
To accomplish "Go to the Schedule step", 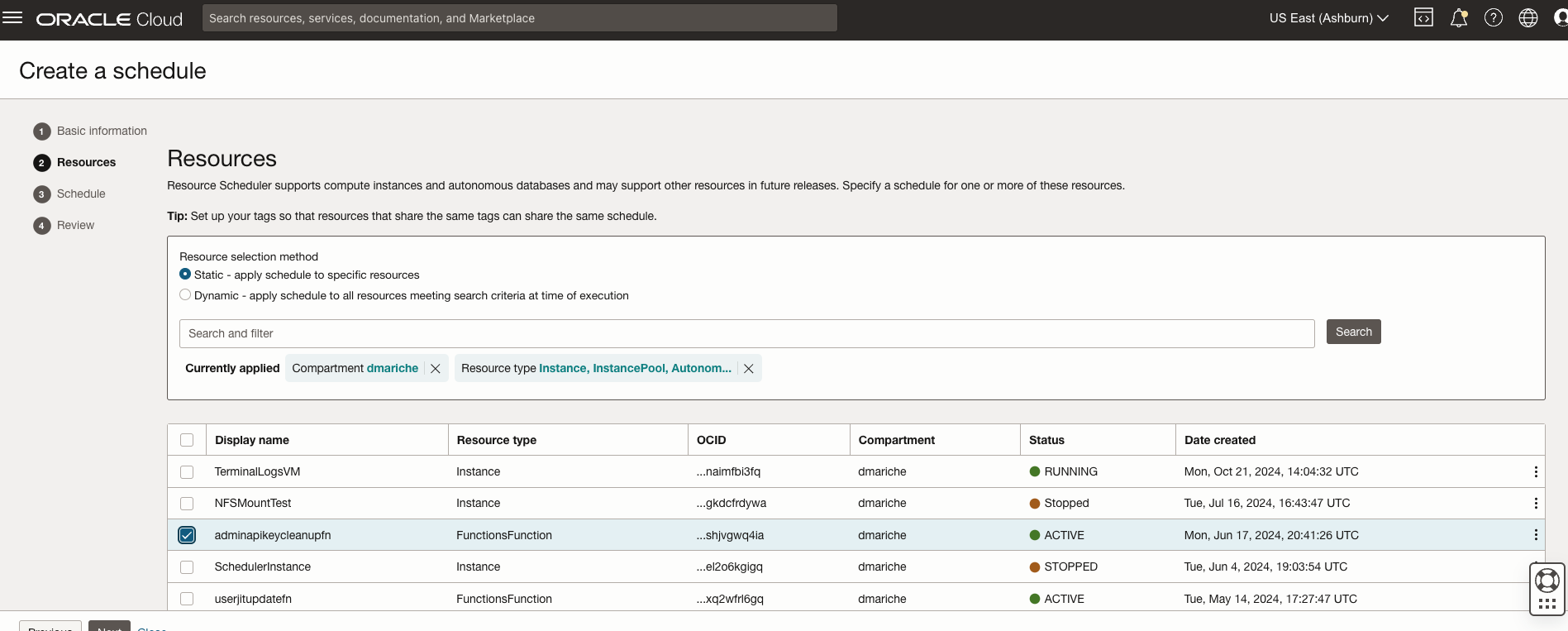I will coord(80,194).
